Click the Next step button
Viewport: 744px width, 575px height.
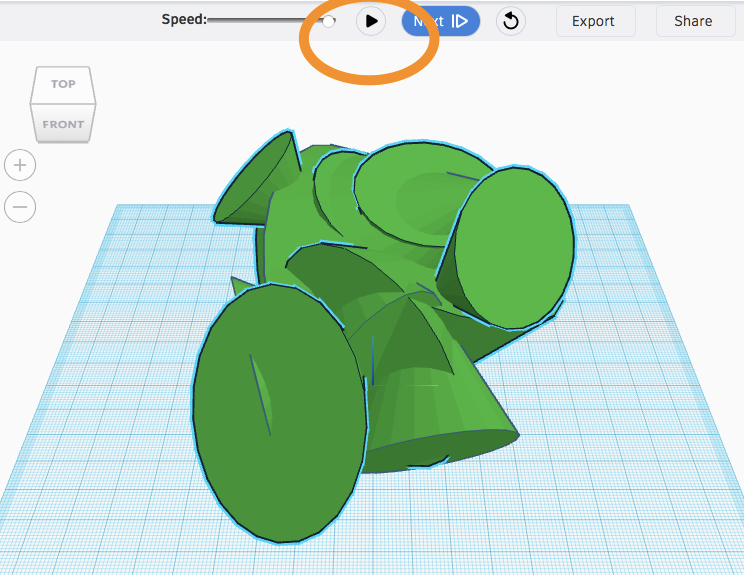point(441,21)
